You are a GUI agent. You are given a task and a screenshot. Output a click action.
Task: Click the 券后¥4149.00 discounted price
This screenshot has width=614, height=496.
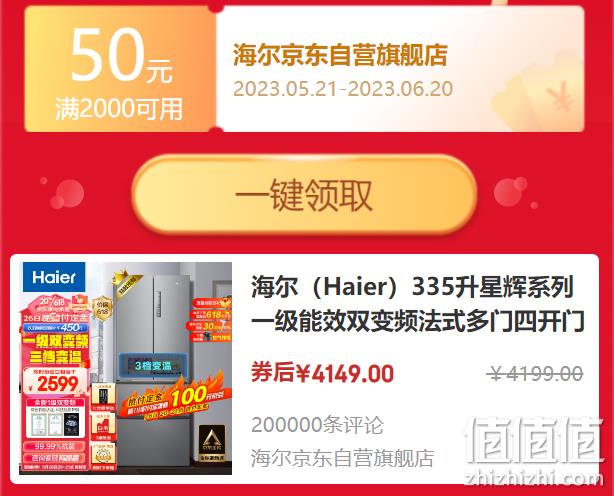click(322, 373)
